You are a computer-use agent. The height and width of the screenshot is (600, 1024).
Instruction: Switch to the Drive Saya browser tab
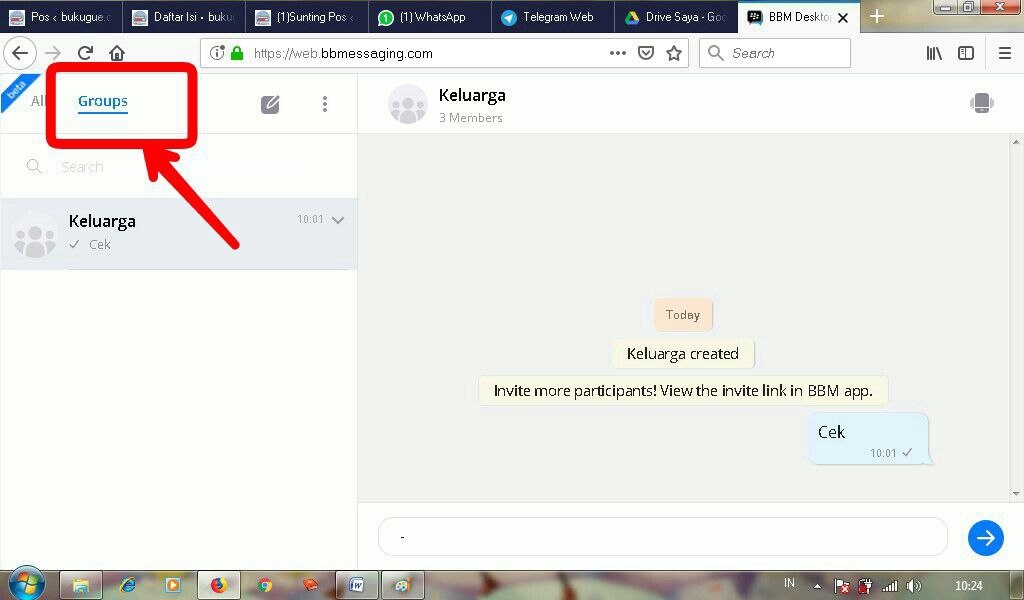pos(675,17)
